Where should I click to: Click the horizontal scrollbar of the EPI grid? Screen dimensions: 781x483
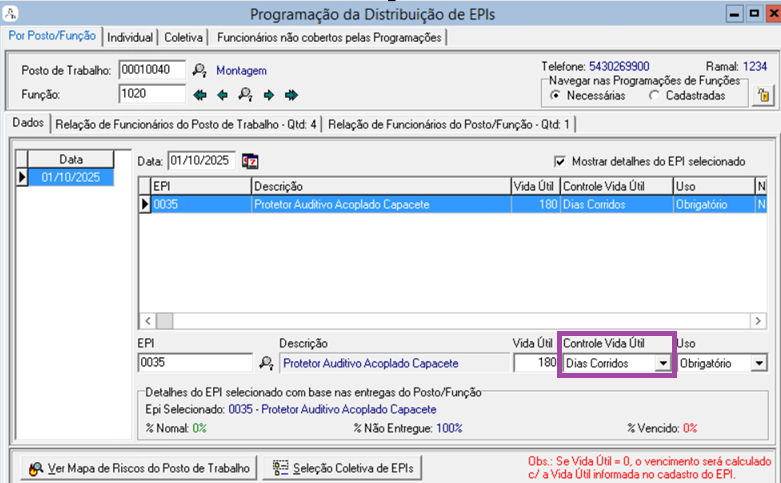pyautogui.click(x=450, y=320)
